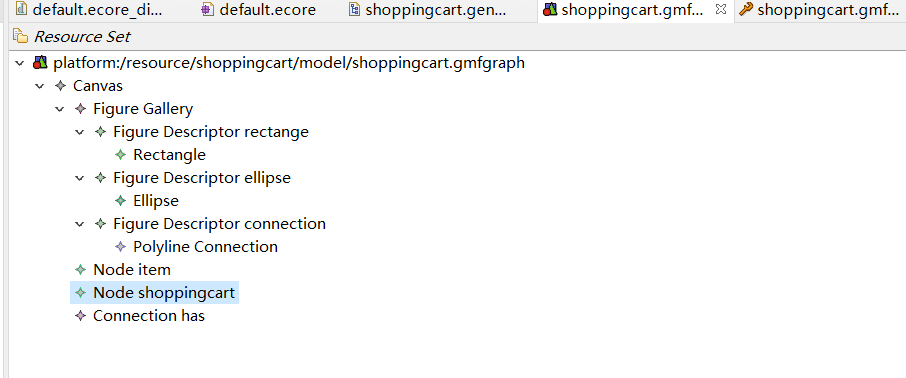Select Figure Descriptor connection label
This screenshot has width=906, height=378.
[220, 224]
